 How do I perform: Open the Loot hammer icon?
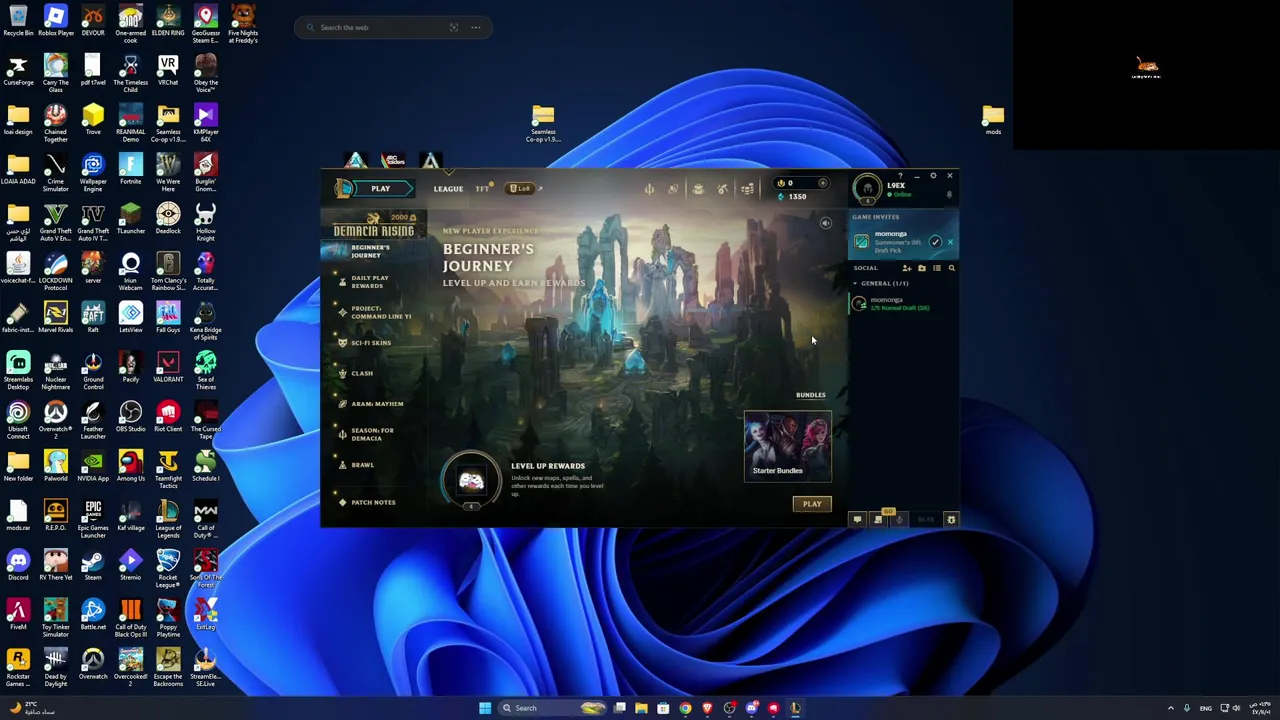(722, 188)
